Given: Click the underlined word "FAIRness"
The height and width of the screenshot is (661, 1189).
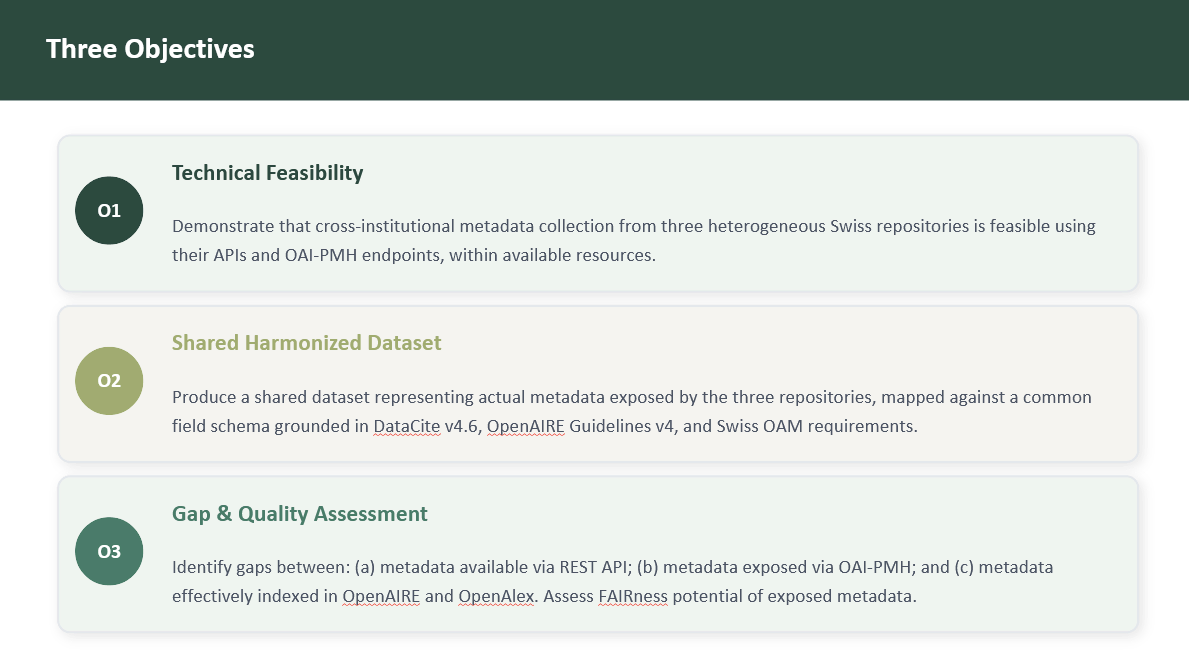Looking at the screenshot, I should pos(633,597).
